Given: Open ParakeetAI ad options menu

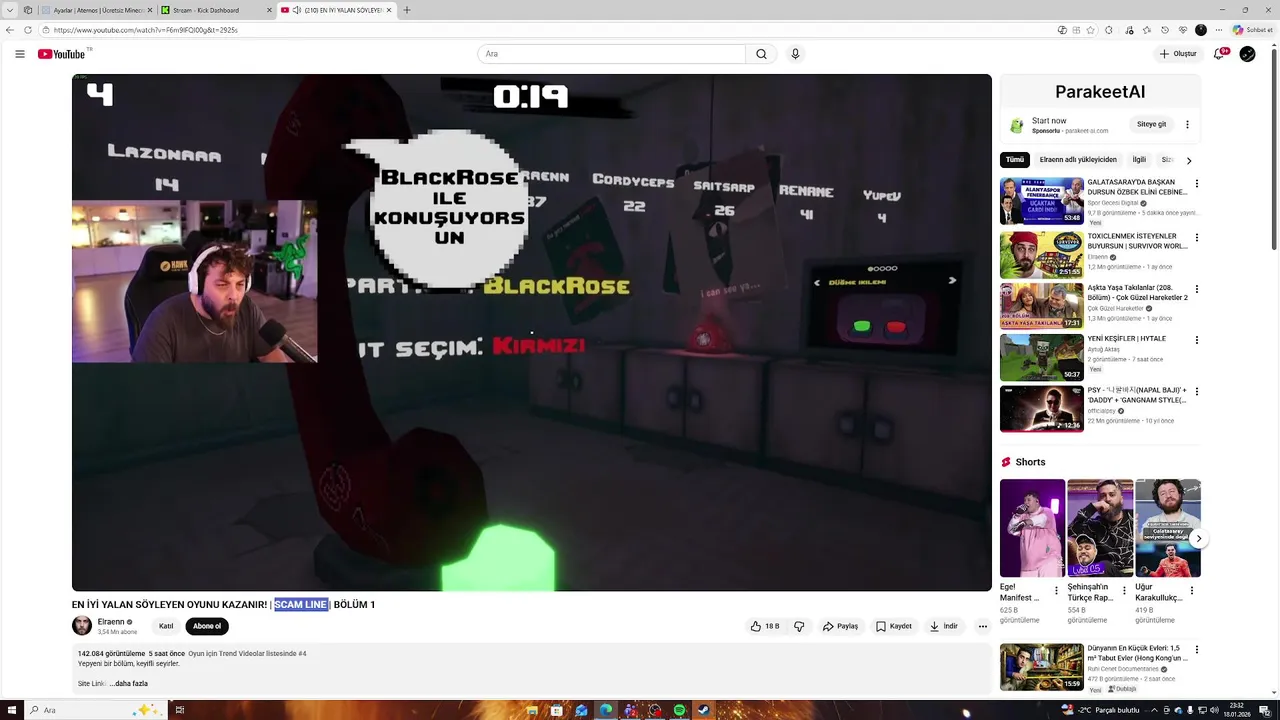Looking at the screenshot, I should (x=1187, y=125).
